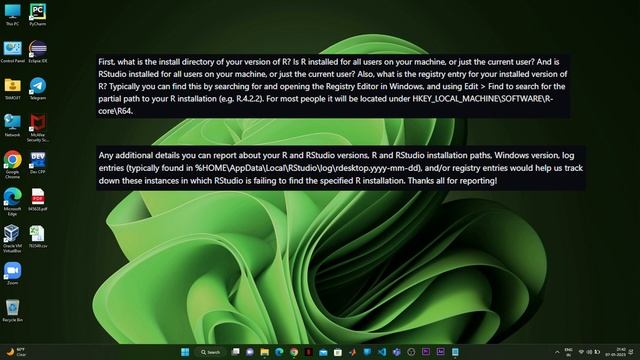640x360 pixels.
Task: Click taskbar Search box
Action: [211, 352]
